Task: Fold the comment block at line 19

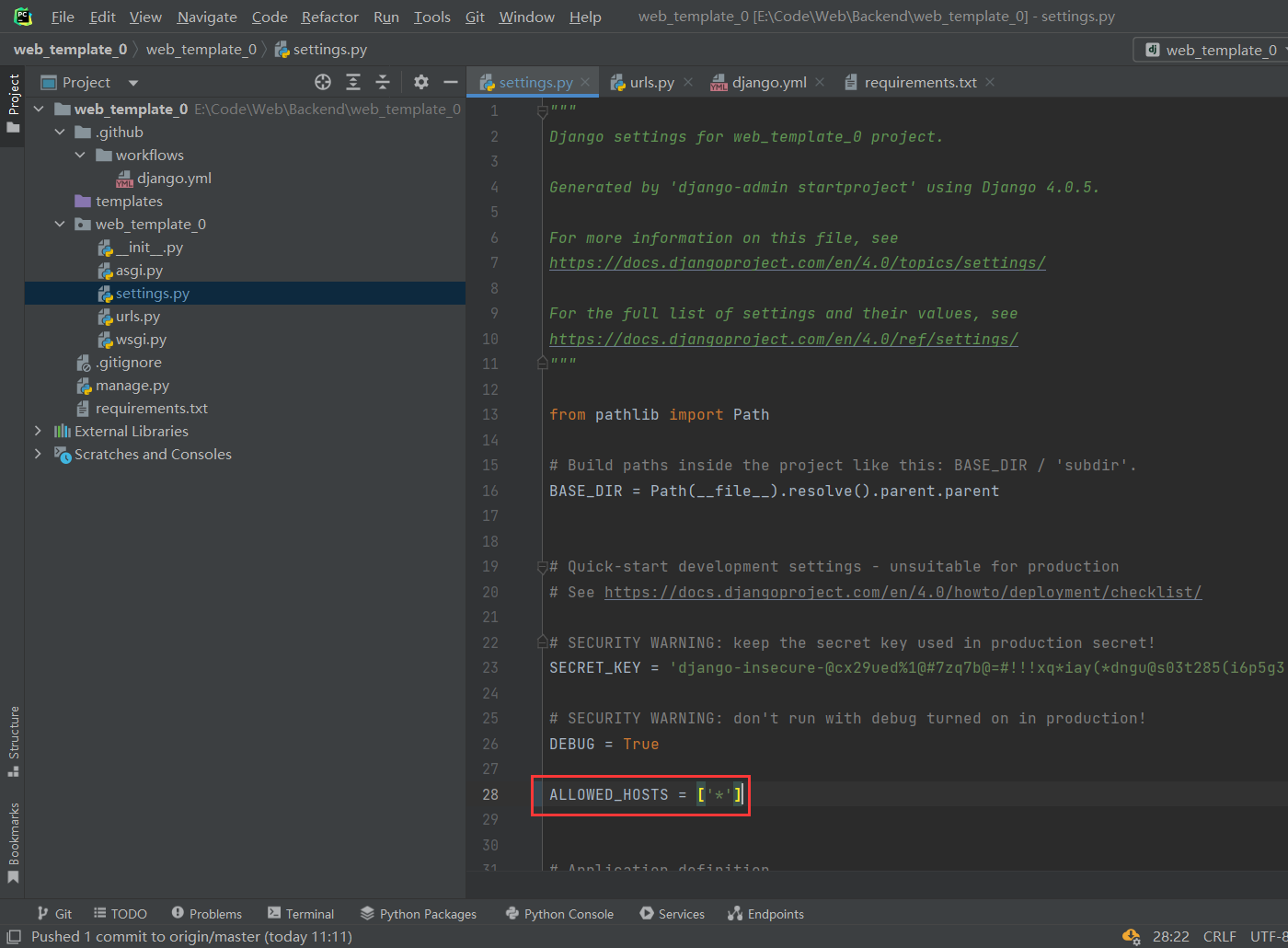Action: pos(542,567)
